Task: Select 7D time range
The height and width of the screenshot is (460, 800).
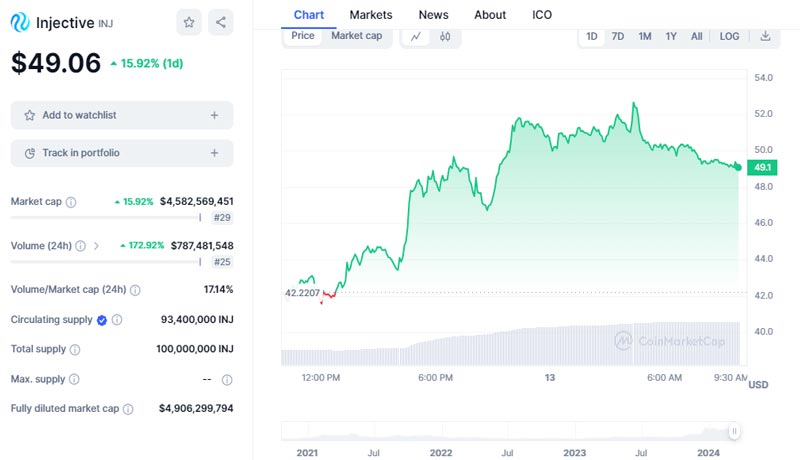Action: coord(618,36)
